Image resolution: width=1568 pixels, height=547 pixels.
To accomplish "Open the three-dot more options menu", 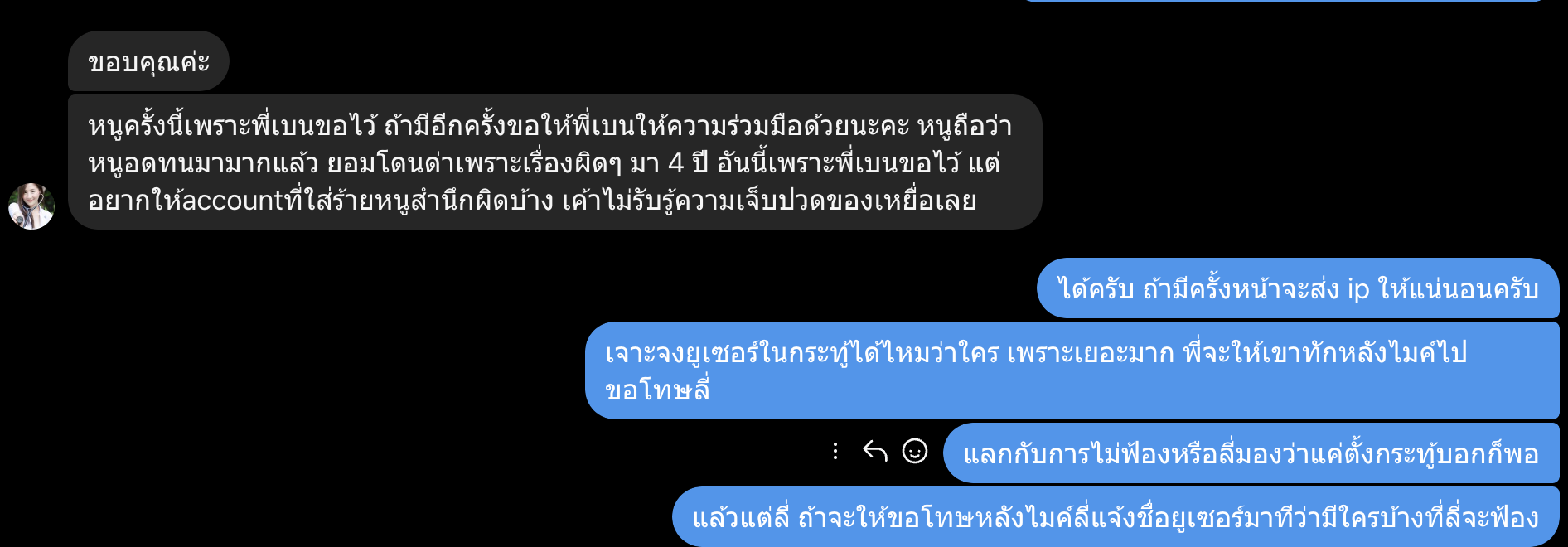I will [x=835, y=451].
